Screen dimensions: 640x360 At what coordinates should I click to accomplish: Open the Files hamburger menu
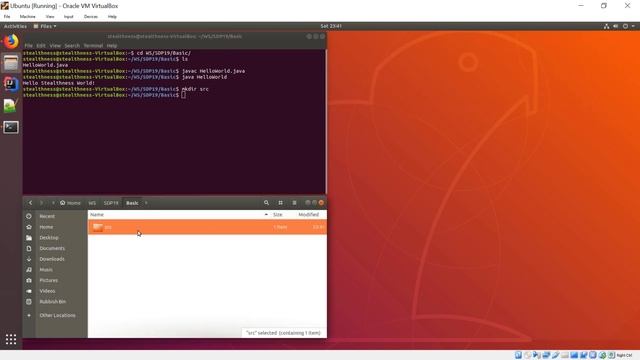294,202
